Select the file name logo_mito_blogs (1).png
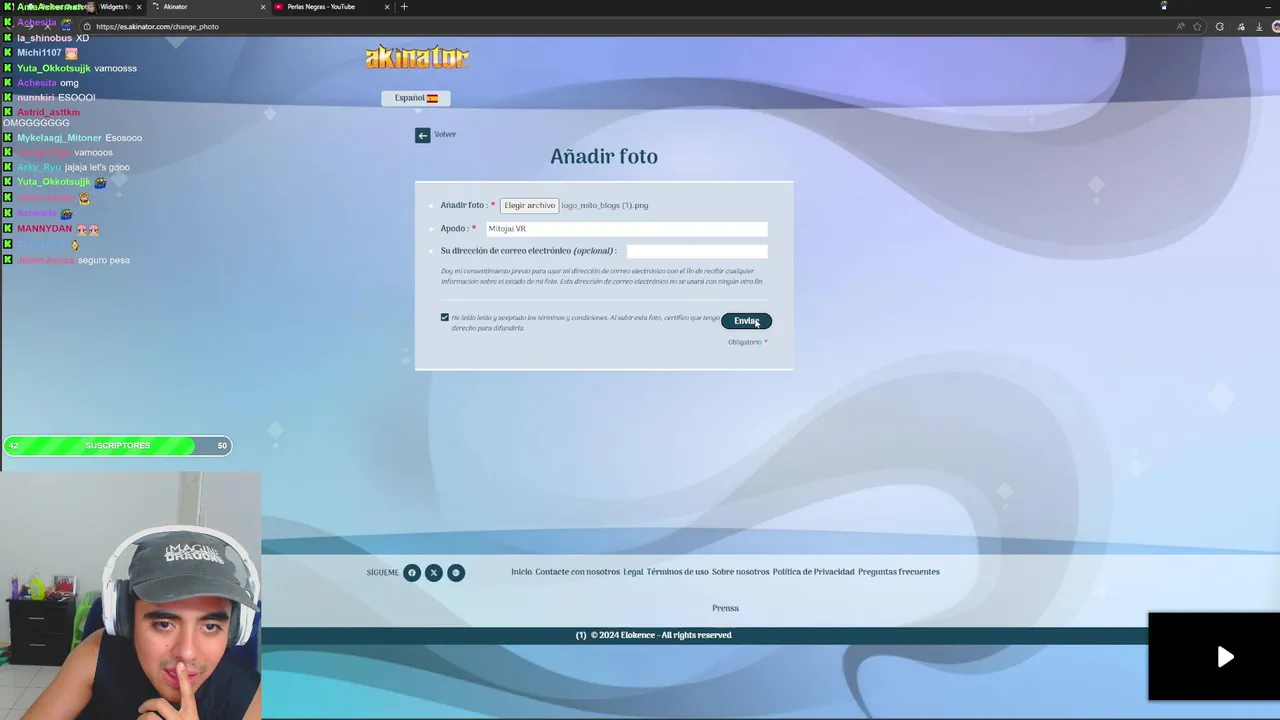Image resolution: width=1280 pixels, height=720 pixels. pyautogui.click(x=604, y=205)
